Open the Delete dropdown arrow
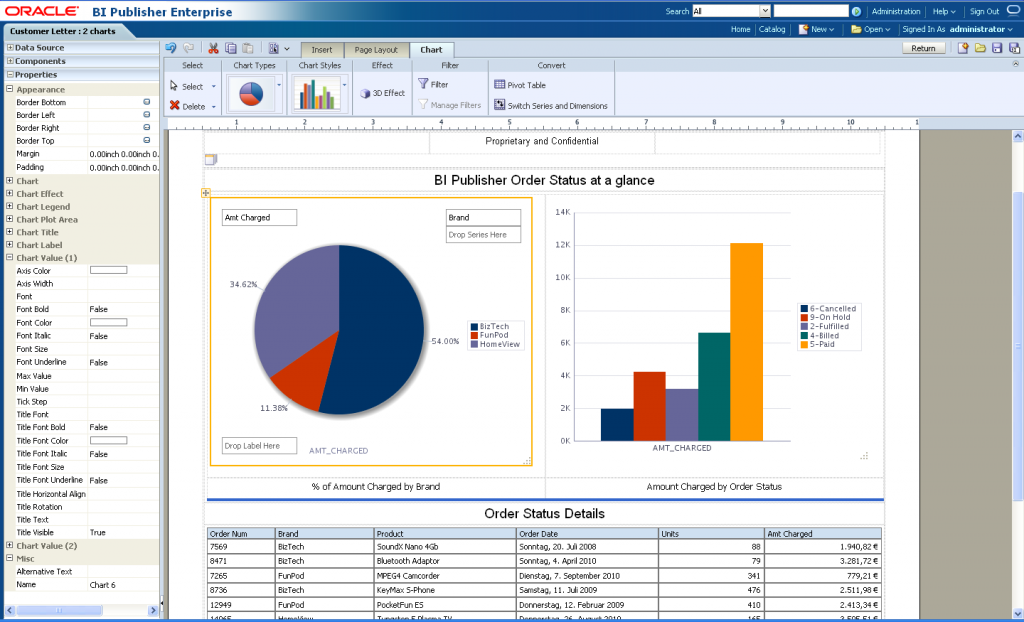Viewport: 1024px width, 622px height. coord(213,106)
